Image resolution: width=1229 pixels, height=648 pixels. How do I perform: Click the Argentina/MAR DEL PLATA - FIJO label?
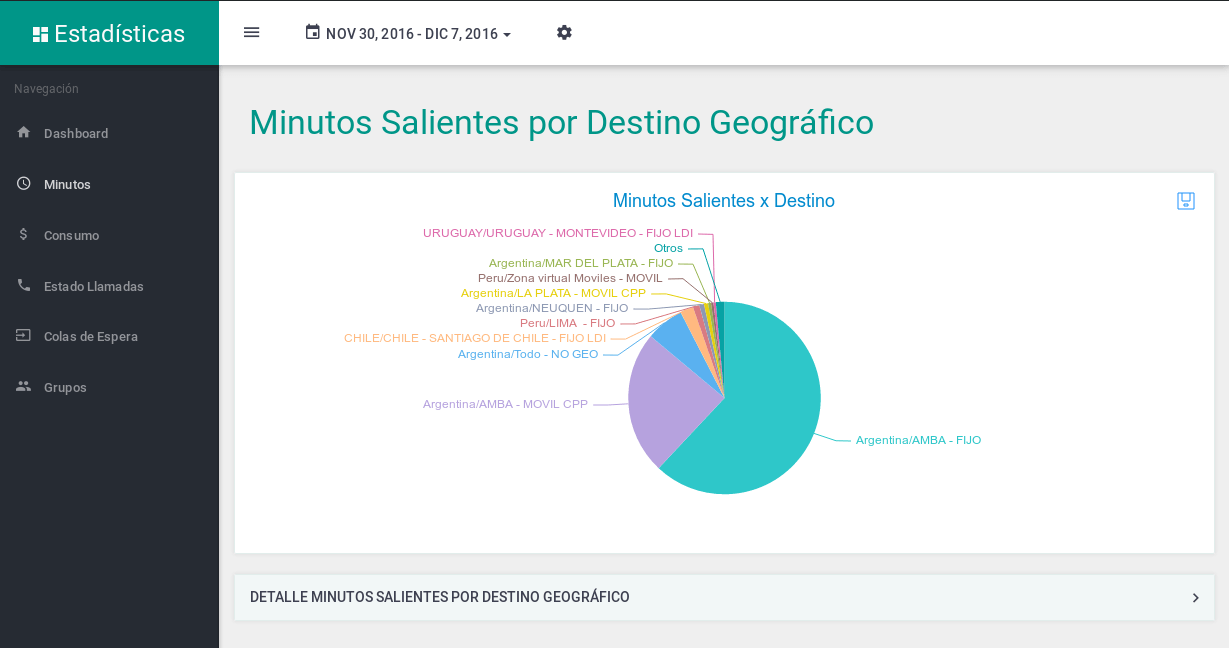click(581, 263)
